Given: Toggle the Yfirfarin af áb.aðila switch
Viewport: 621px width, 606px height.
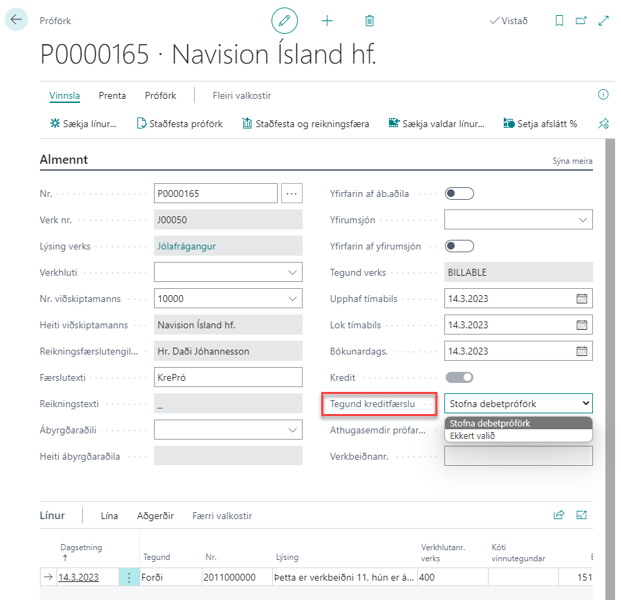Looking at the screenshot, I should tap(459, 194).
